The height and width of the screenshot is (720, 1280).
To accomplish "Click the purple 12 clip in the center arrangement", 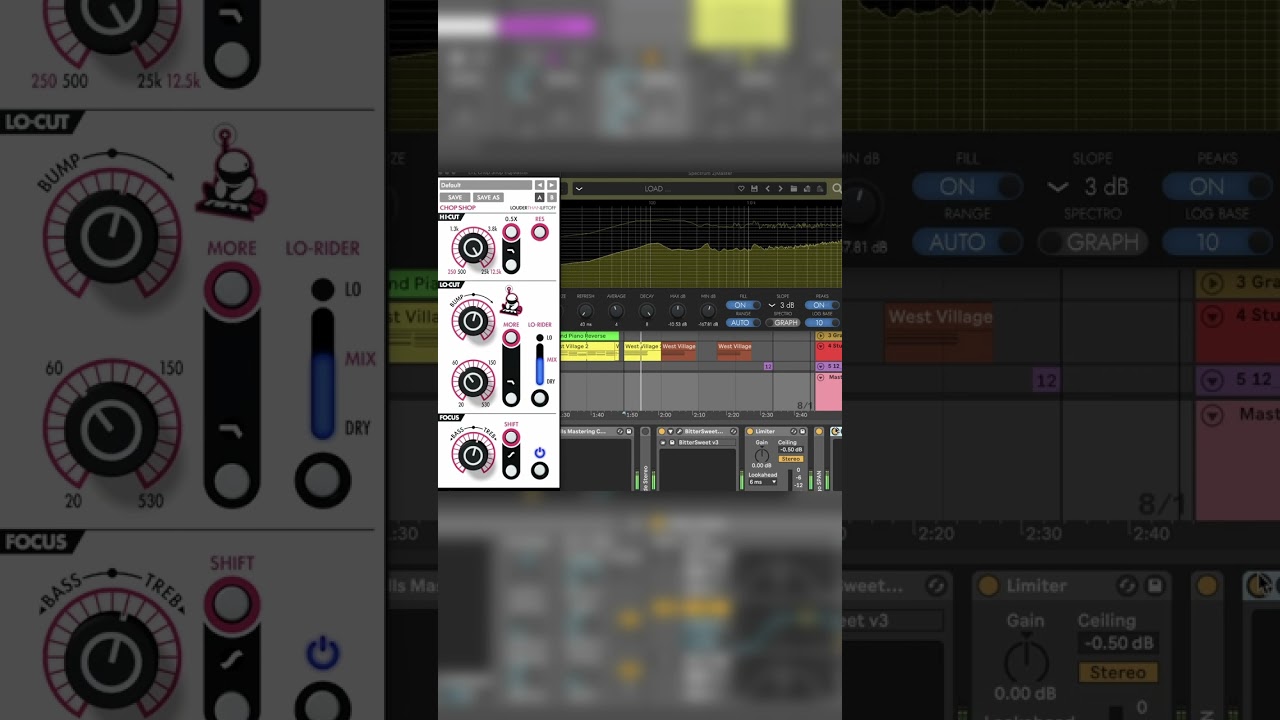I will click(768, 366).
